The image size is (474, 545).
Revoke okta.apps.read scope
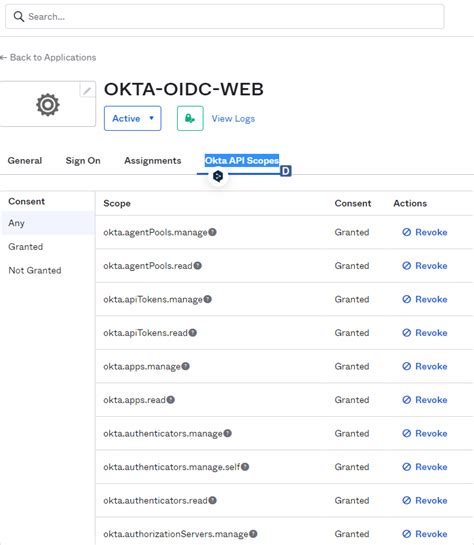pyautogui.click(x=425, y=400)
